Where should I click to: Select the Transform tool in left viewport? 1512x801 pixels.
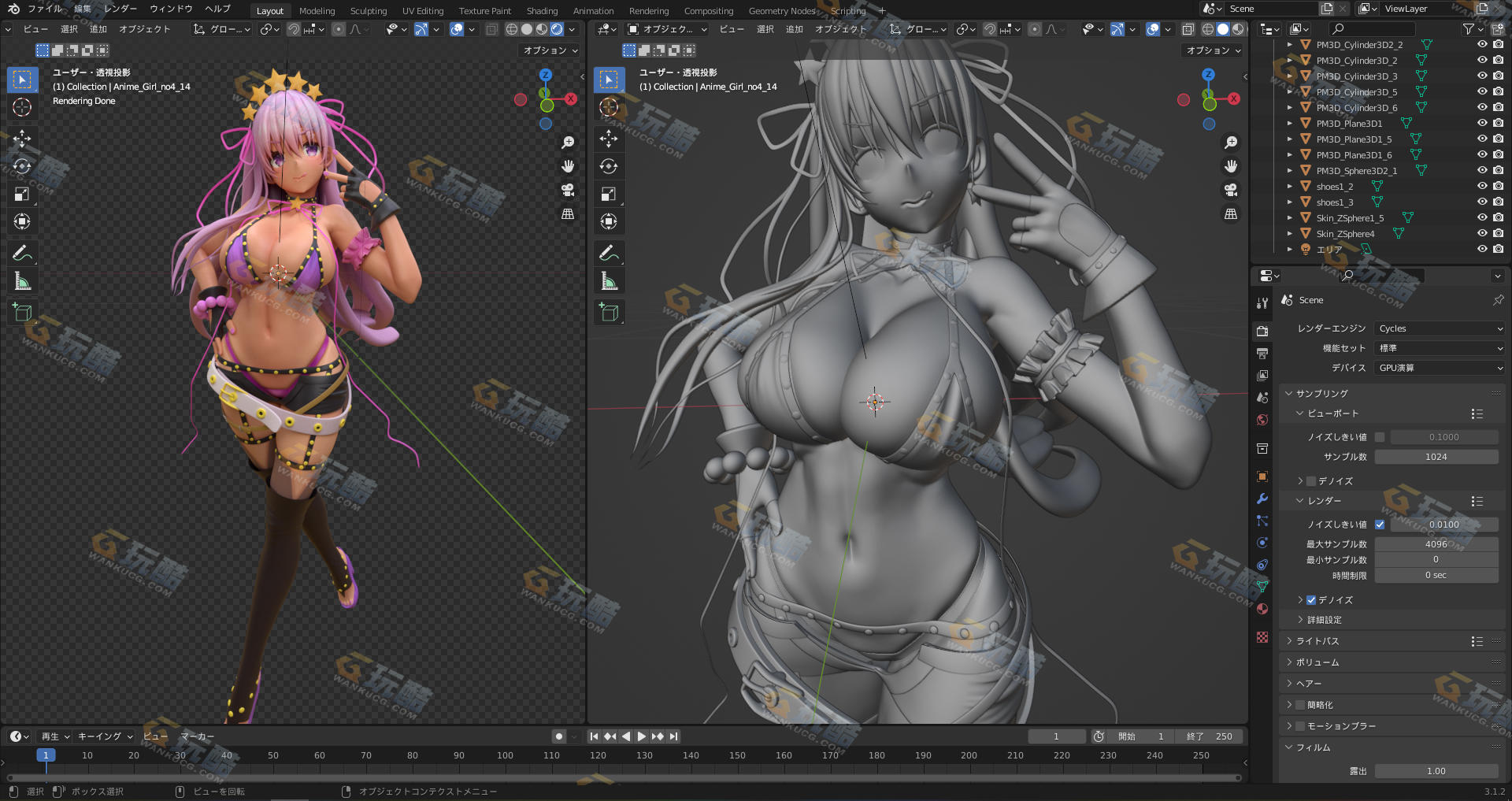tap(22, 221)
